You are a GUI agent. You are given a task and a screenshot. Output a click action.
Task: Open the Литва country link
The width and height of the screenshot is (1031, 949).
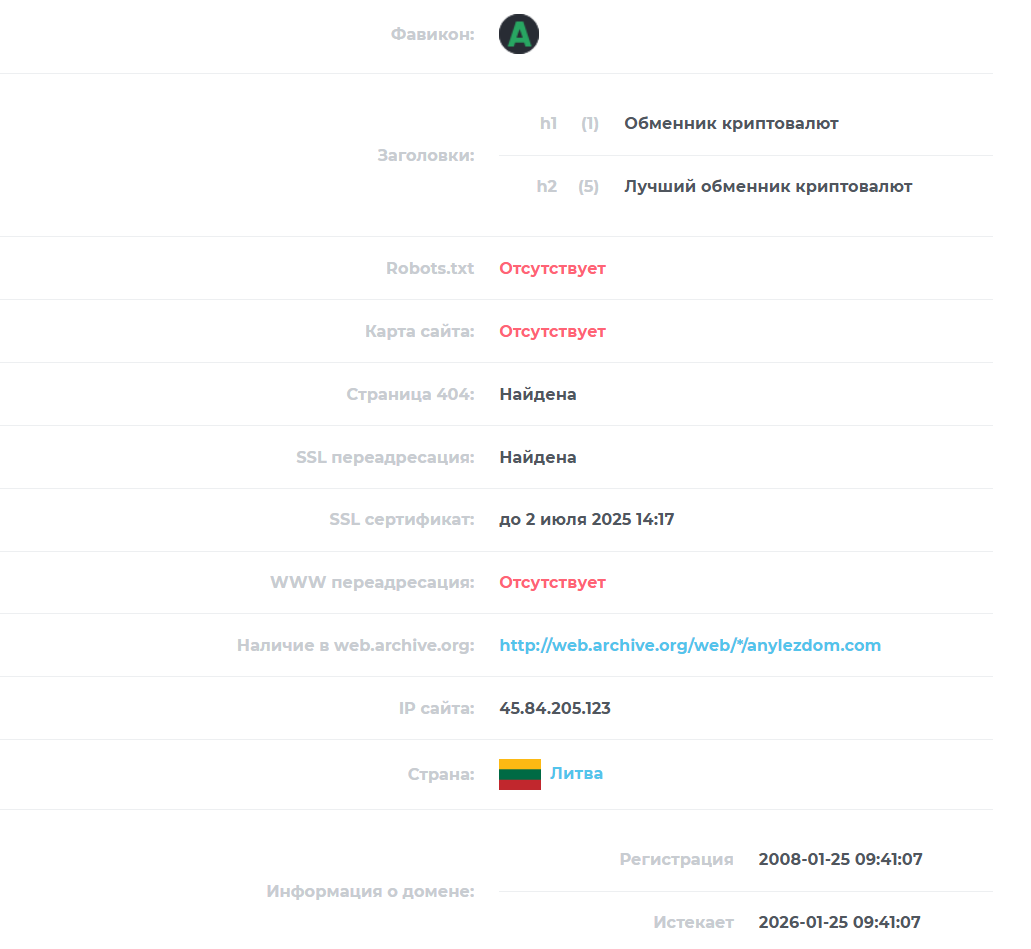pyautogui.click(x=576, y=773)
